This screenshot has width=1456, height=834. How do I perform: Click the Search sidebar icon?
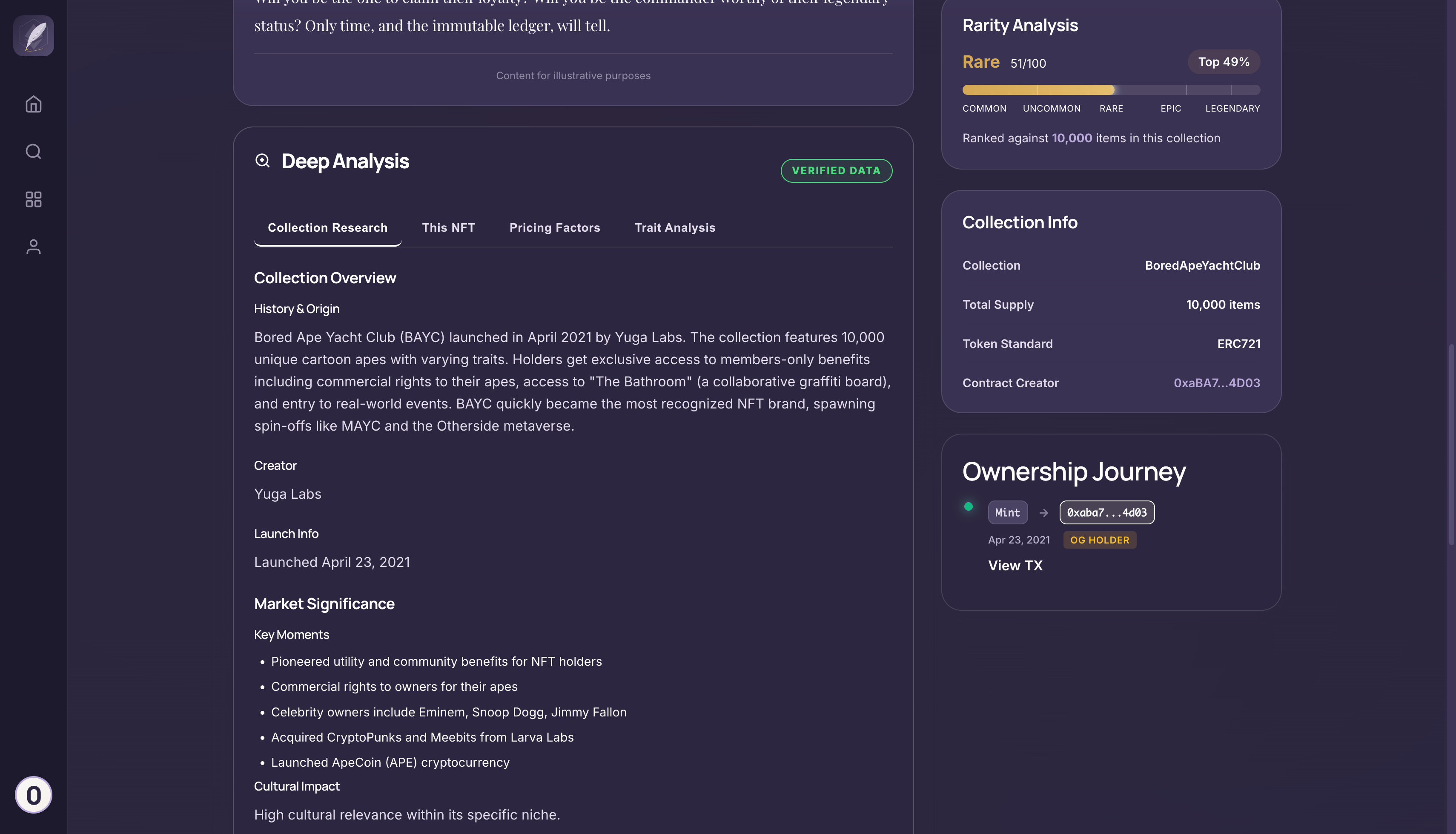(x=34, y=152)
